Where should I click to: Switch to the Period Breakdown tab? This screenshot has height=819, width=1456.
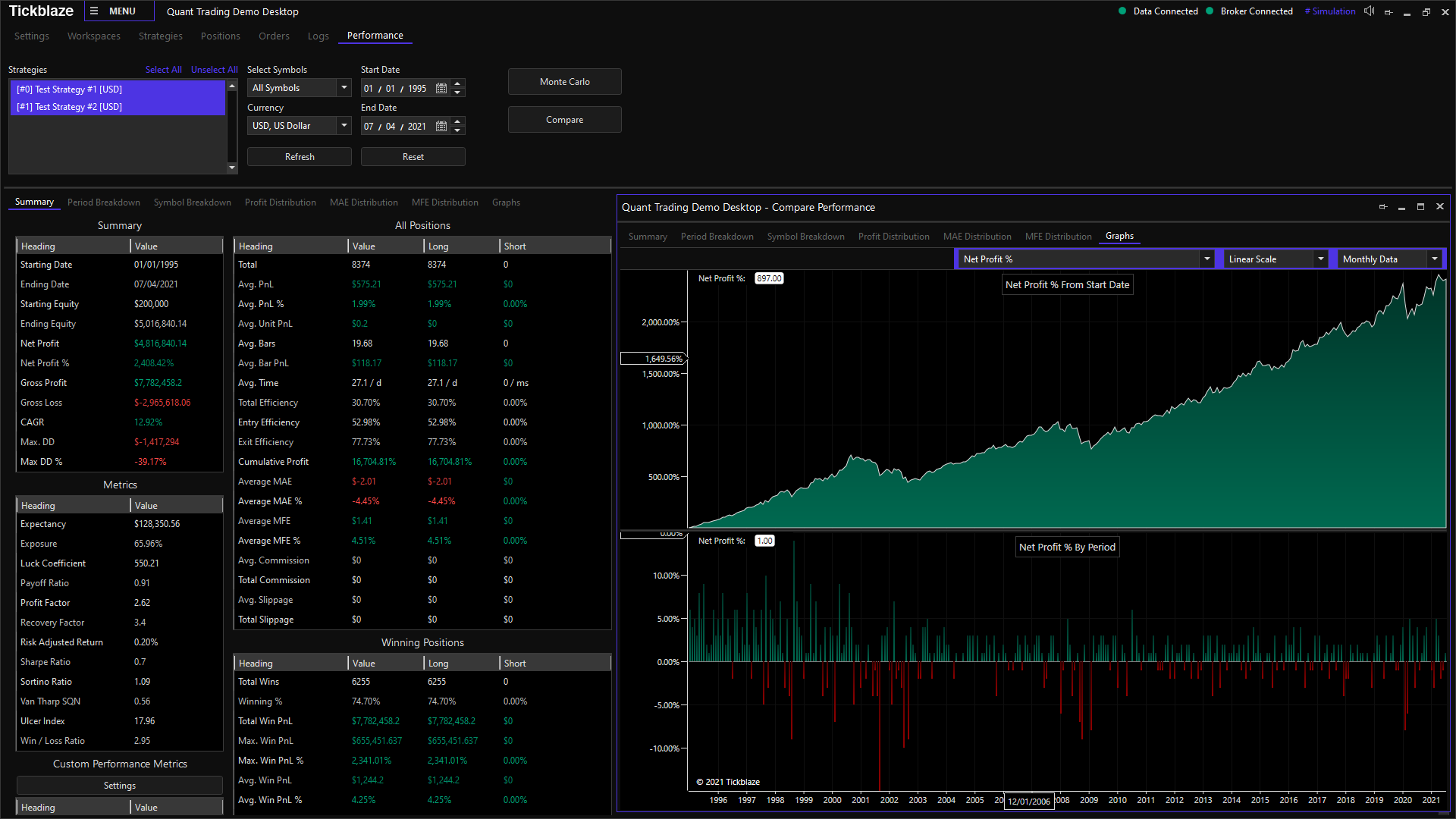[x=103, y=202]
